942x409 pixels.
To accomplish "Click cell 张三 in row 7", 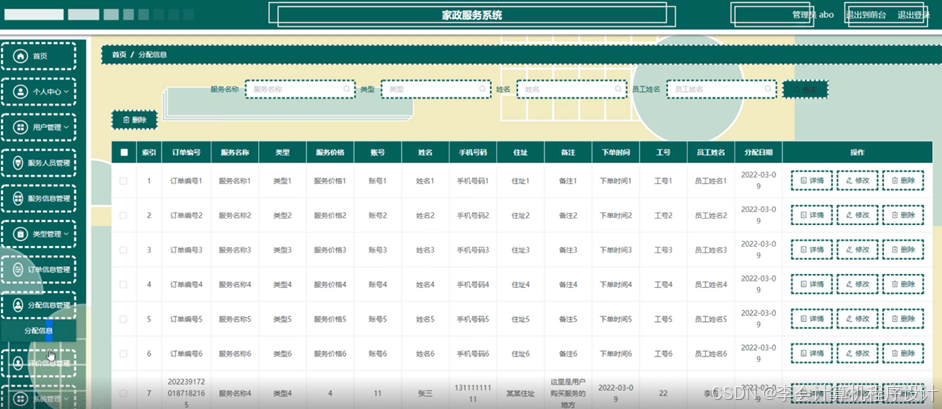I will pos(425,394).
